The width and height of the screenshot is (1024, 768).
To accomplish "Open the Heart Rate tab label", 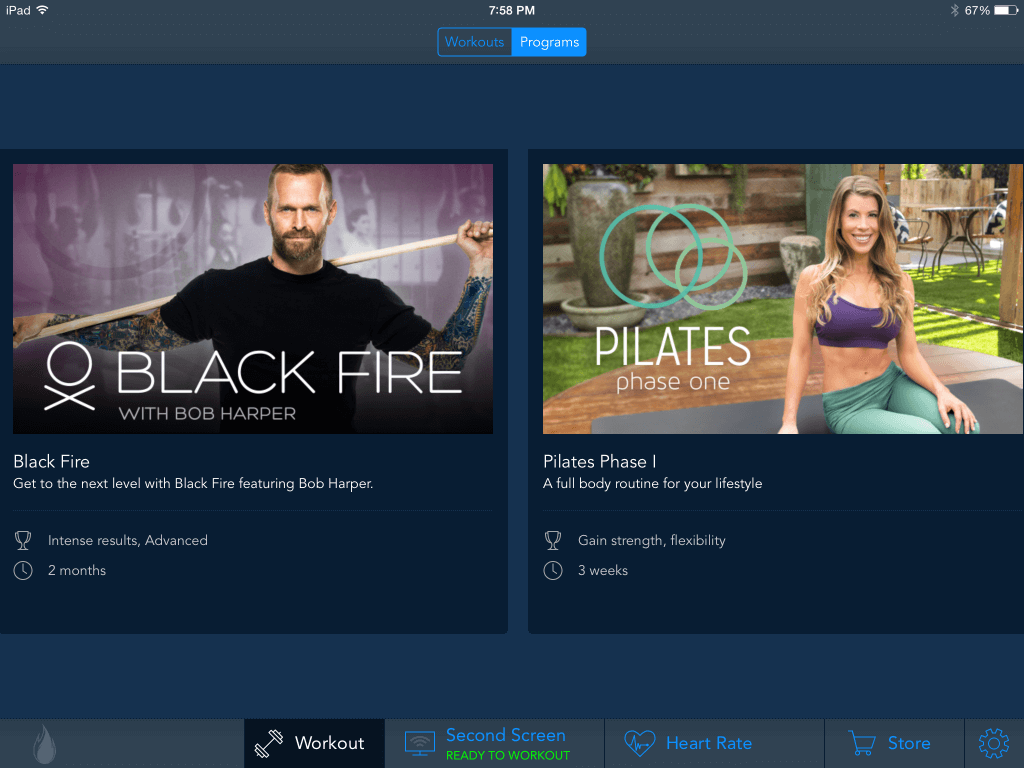I will click(x=709, y=743).
